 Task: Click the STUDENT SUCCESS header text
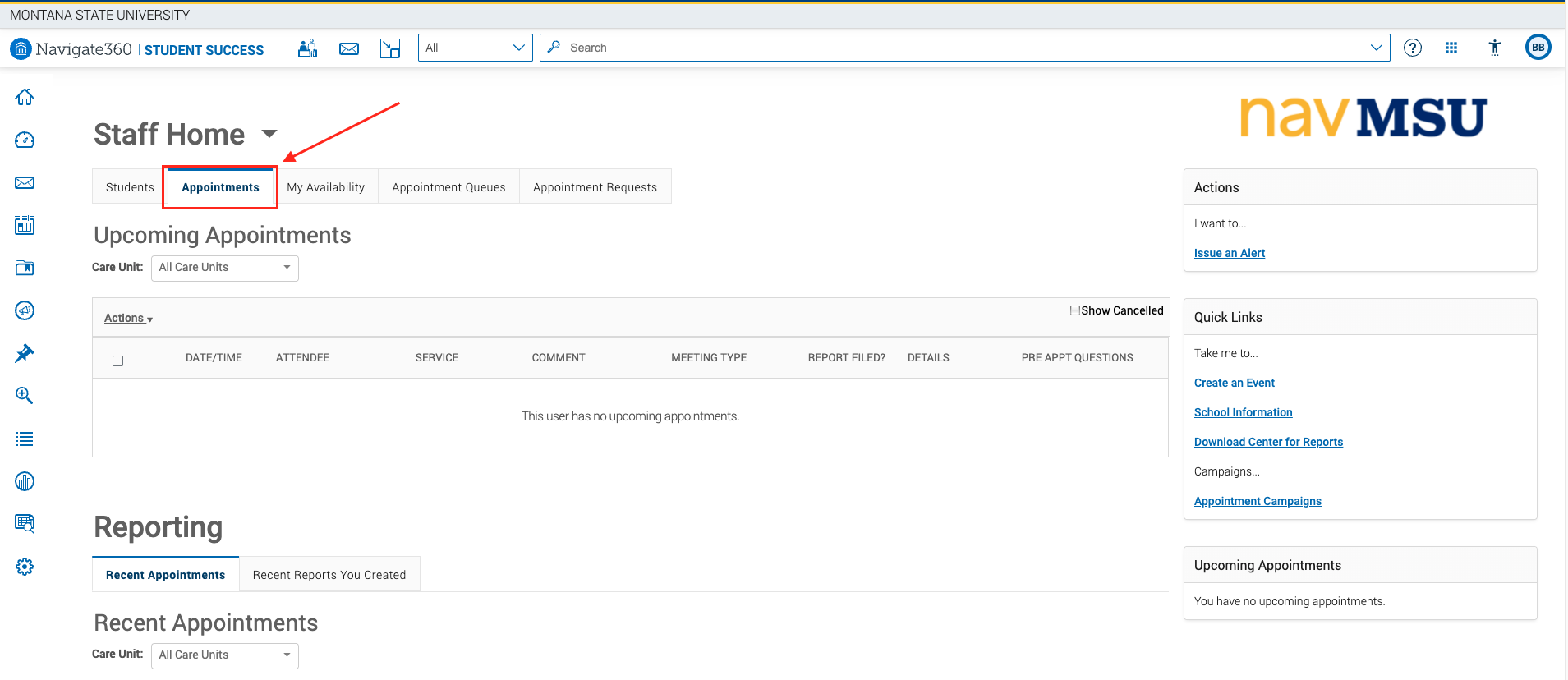click(x=204, y=50)
